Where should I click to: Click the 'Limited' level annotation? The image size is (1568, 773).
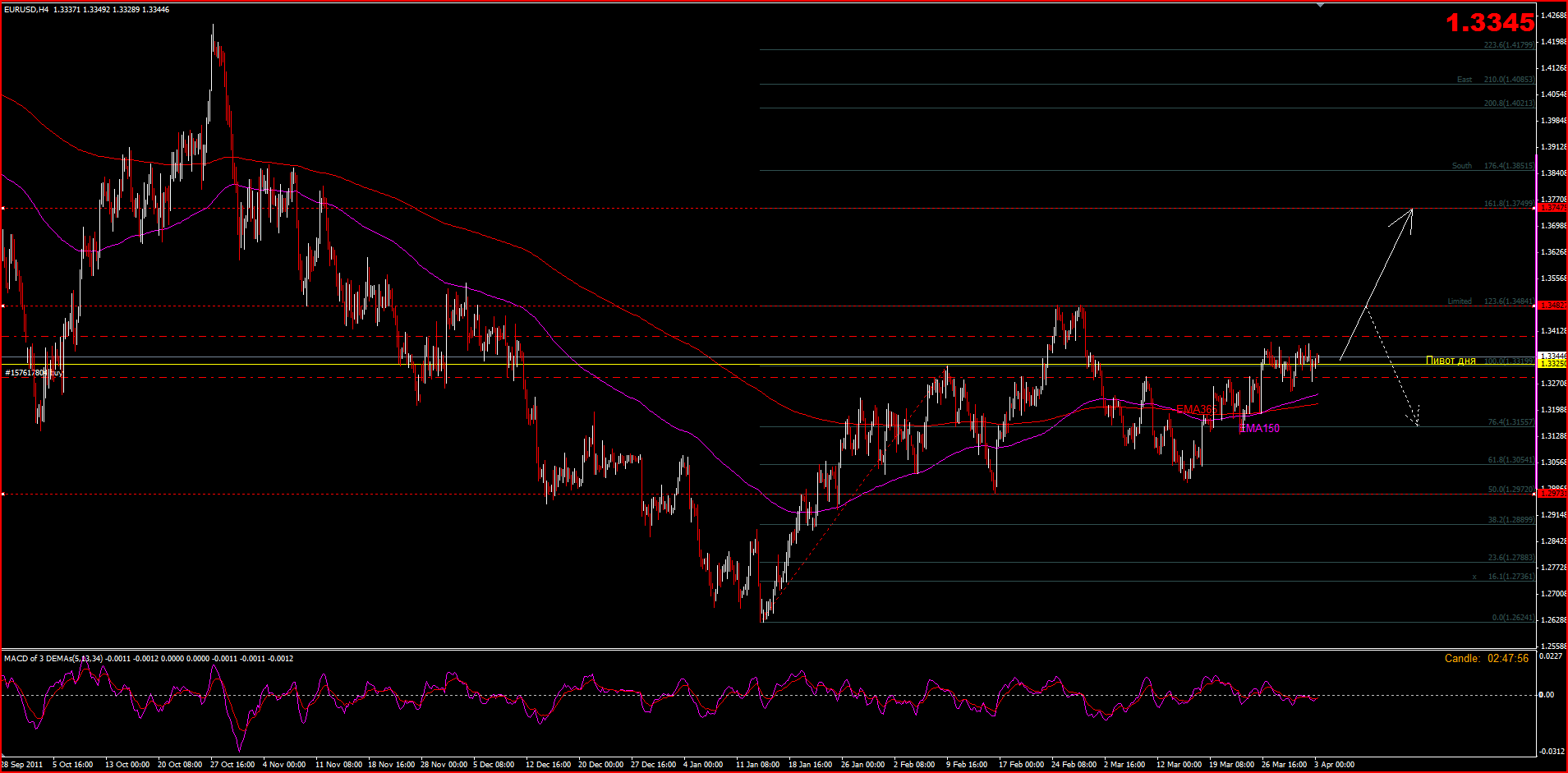point(1460,301)
